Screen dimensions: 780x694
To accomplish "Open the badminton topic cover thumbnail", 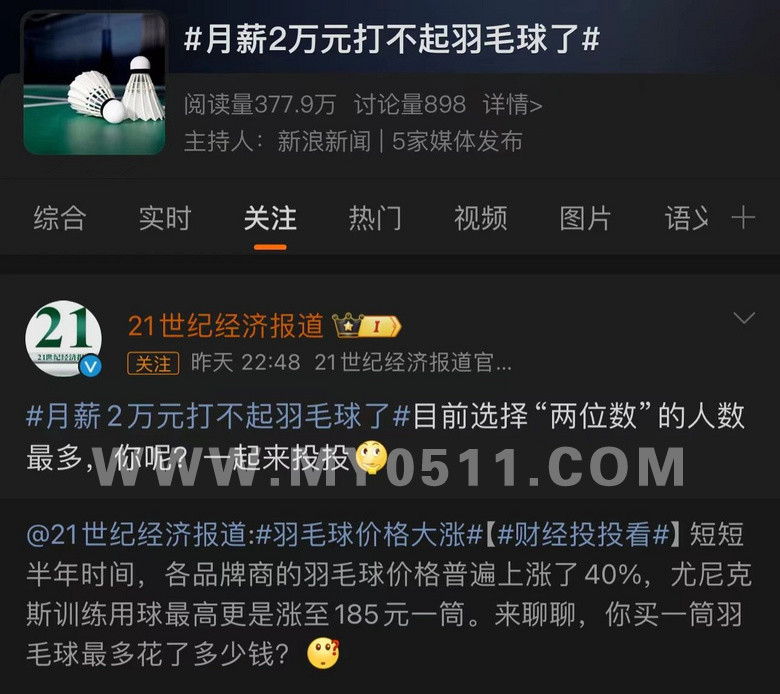I will pyautogui.click(x=95, y=83).
